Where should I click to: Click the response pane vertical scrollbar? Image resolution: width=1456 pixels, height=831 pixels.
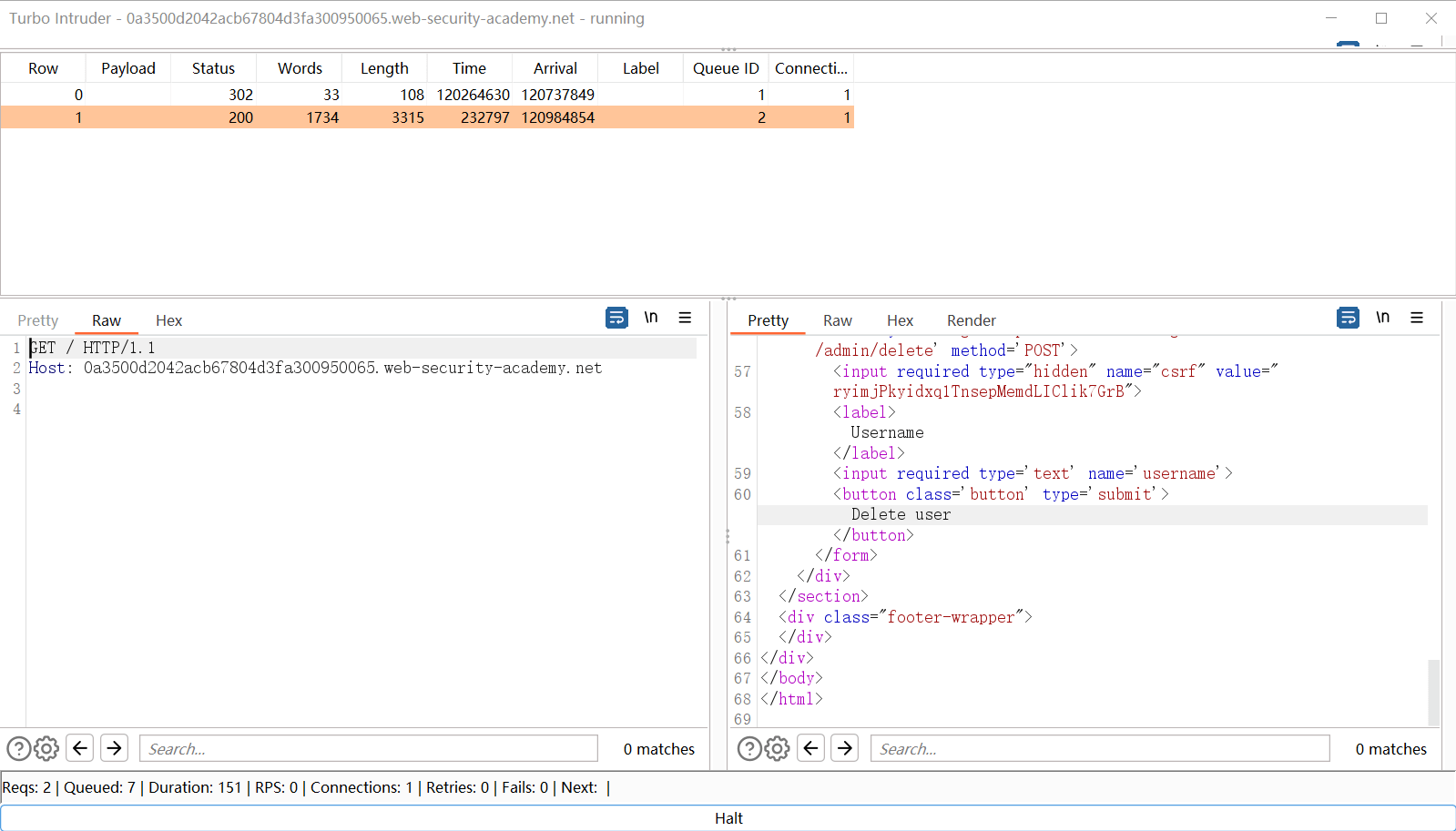(1433, 692)
